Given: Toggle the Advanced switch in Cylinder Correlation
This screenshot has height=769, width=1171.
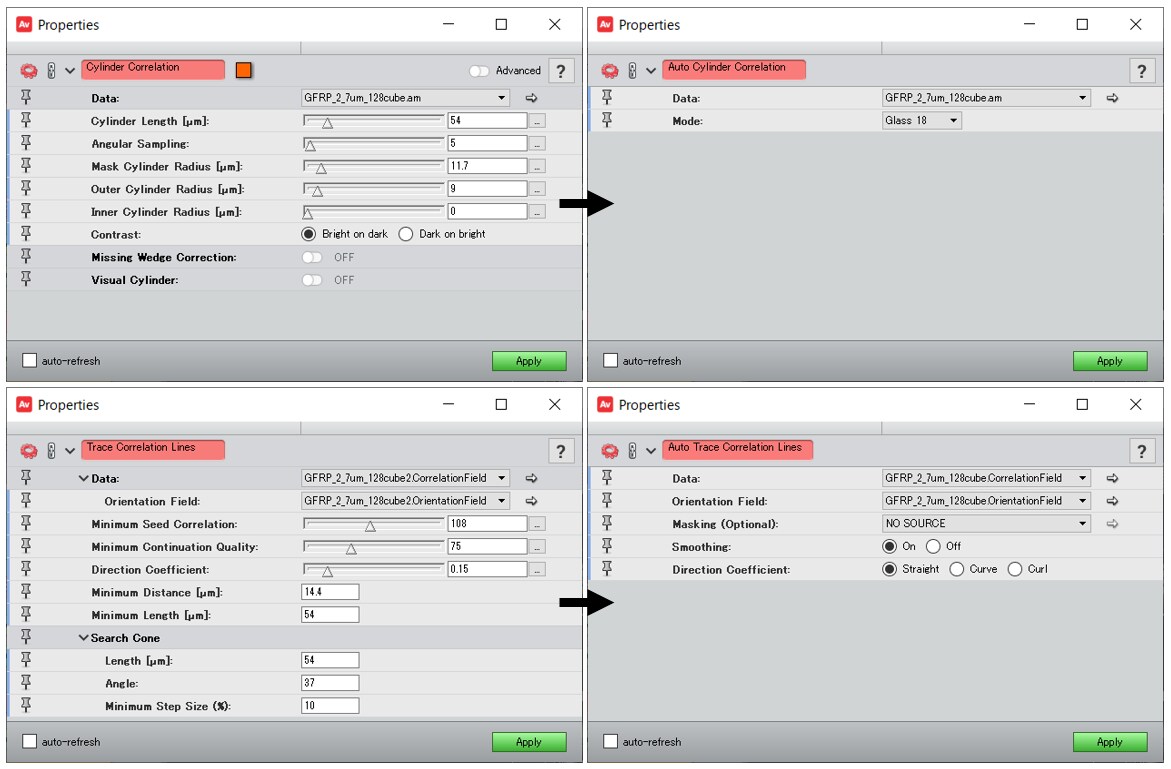Looking at the screenshot, I should click(479, 71).
